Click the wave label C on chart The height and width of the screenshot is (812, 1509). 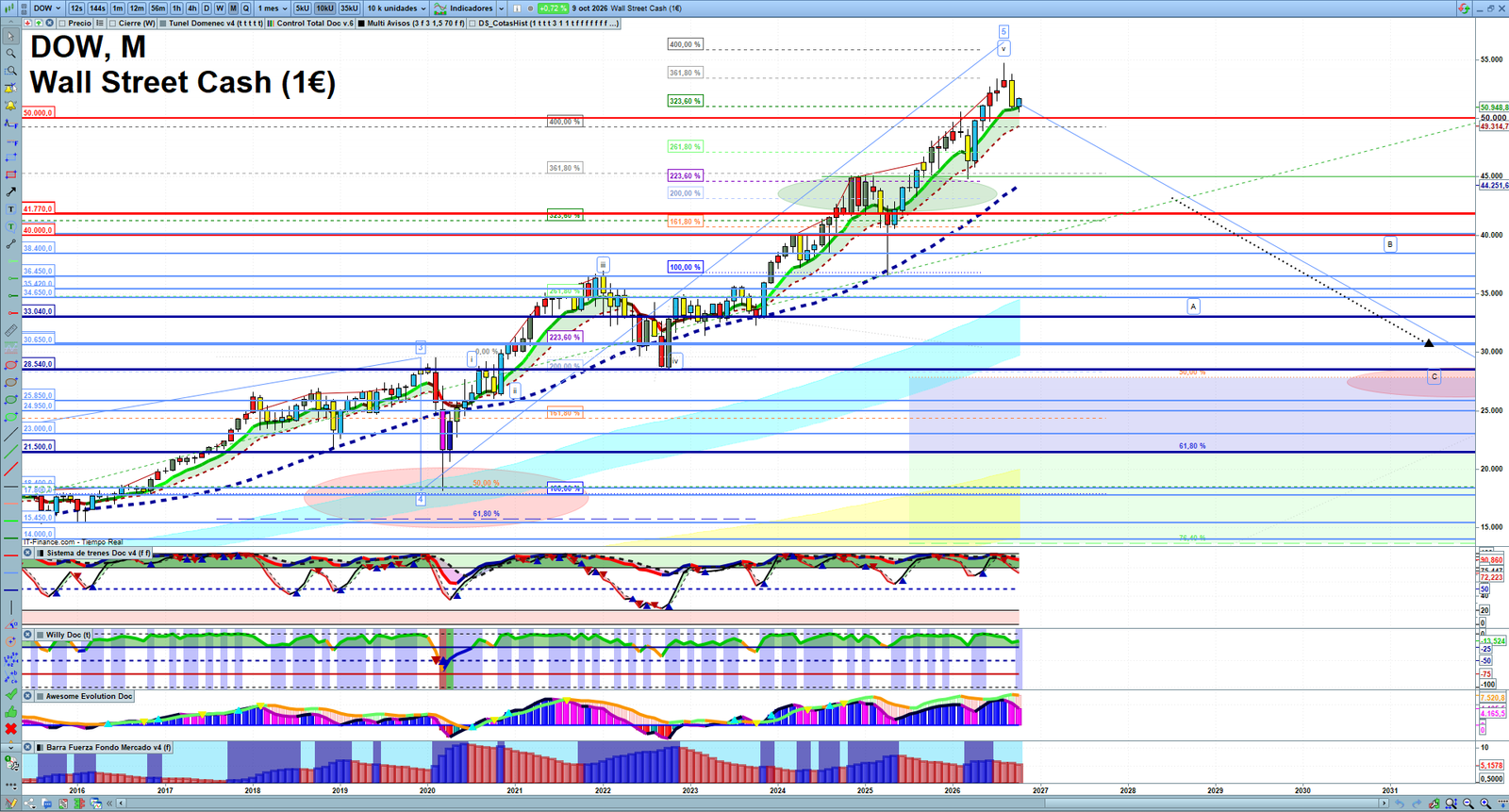[1434, 376]
